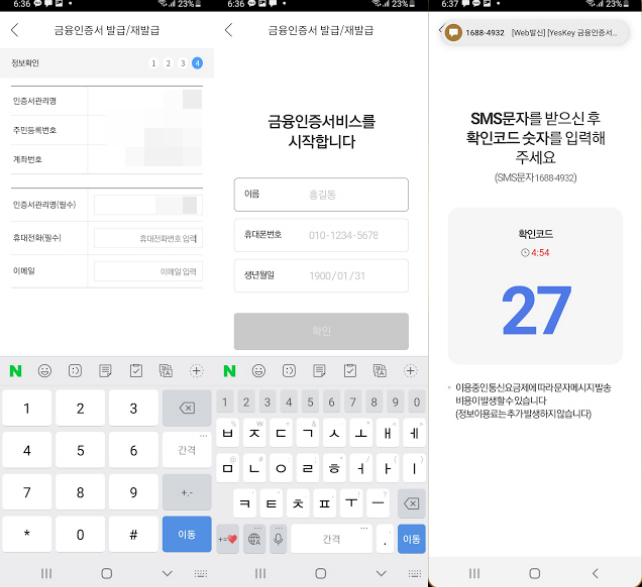The image size is (642, 587).
Task: Select step 2 indicator
Action: (x=168, y=63)
